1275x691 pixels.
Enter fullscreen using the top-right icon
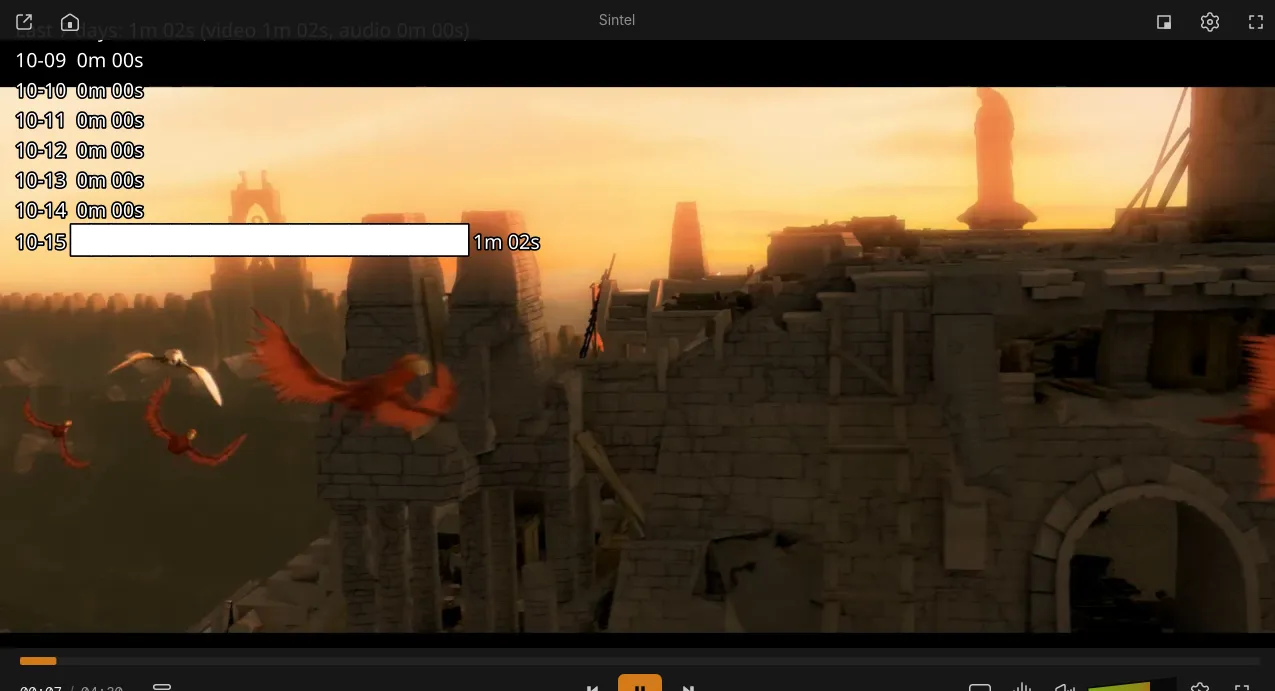tap(1256, 22)
